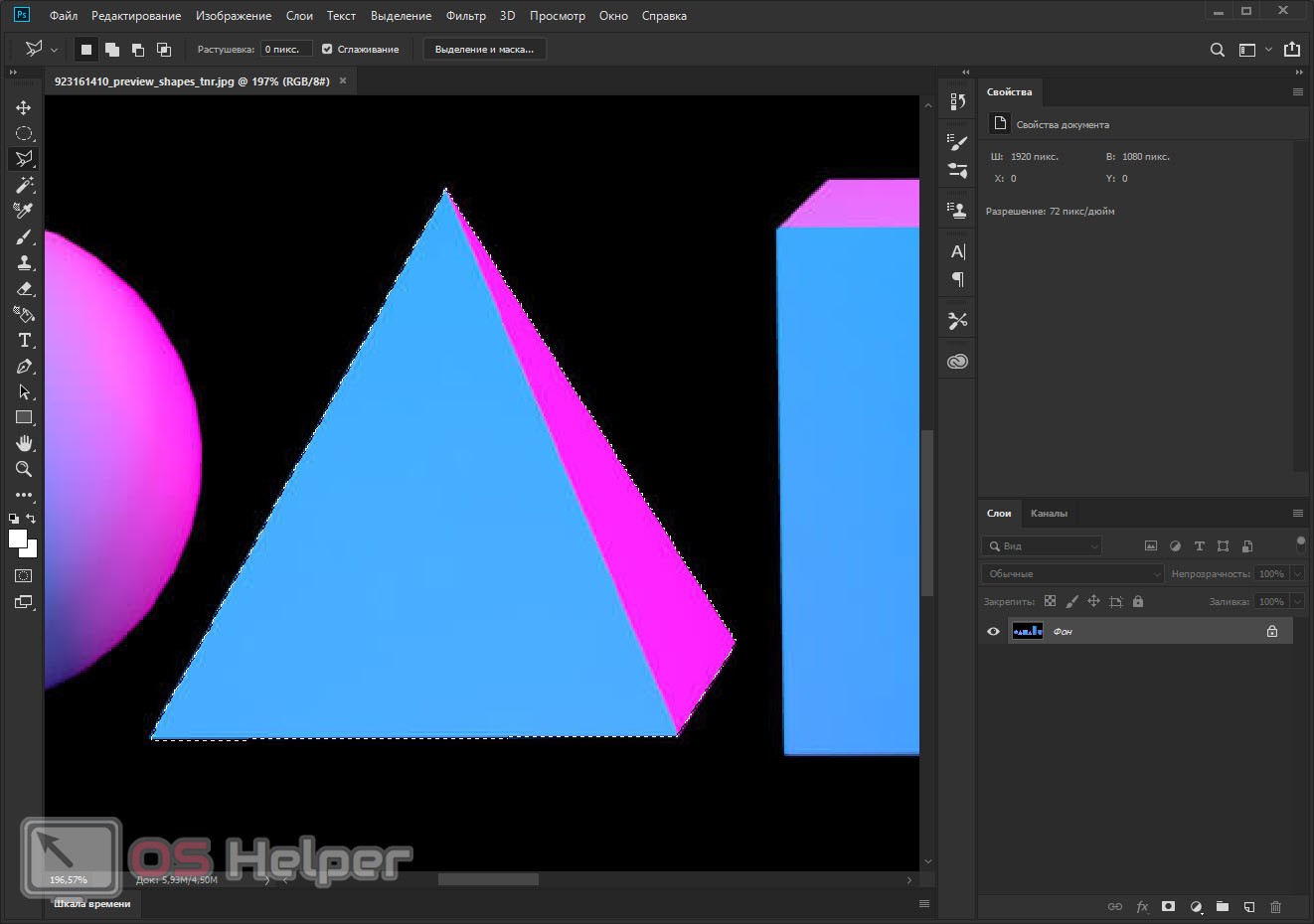Screen dimensions: 1314x924
Task: Open the Clone Source panel icon
Action: [958, 210]
